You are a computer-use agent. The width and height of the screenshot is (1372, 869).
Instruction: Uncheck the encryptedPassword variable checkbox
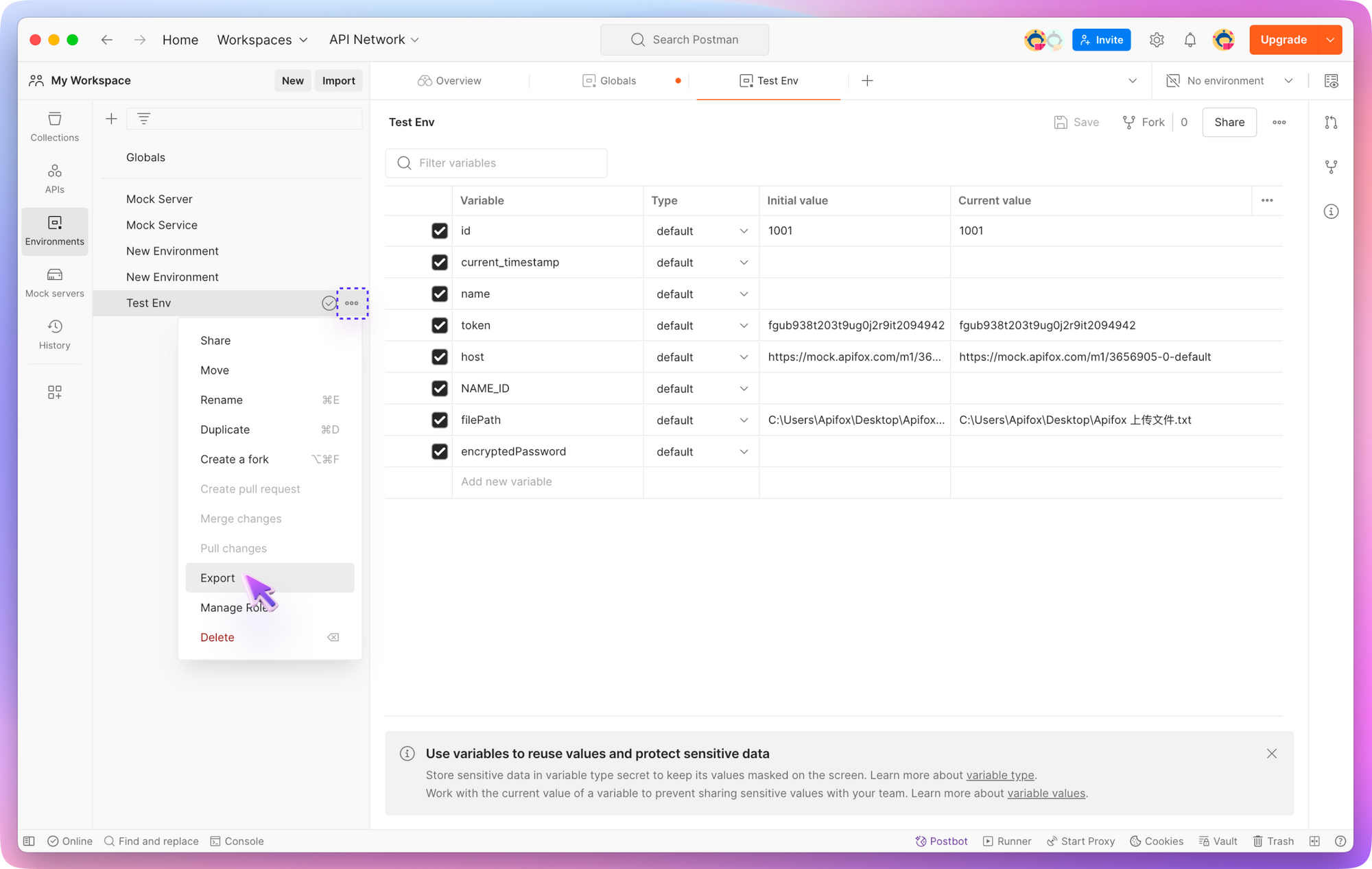[x=440, y=451]
